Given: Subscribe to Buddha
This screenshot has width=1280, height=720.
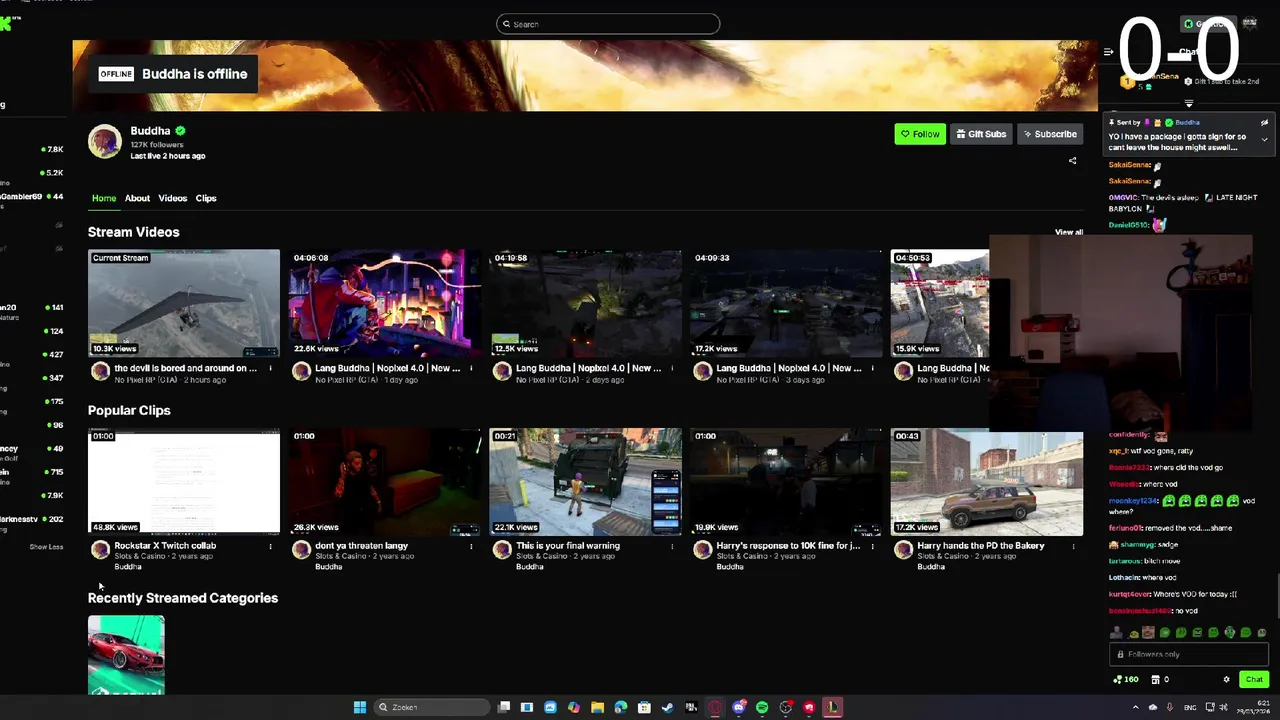Looking at the screenshot, I should click(1050, 134).
